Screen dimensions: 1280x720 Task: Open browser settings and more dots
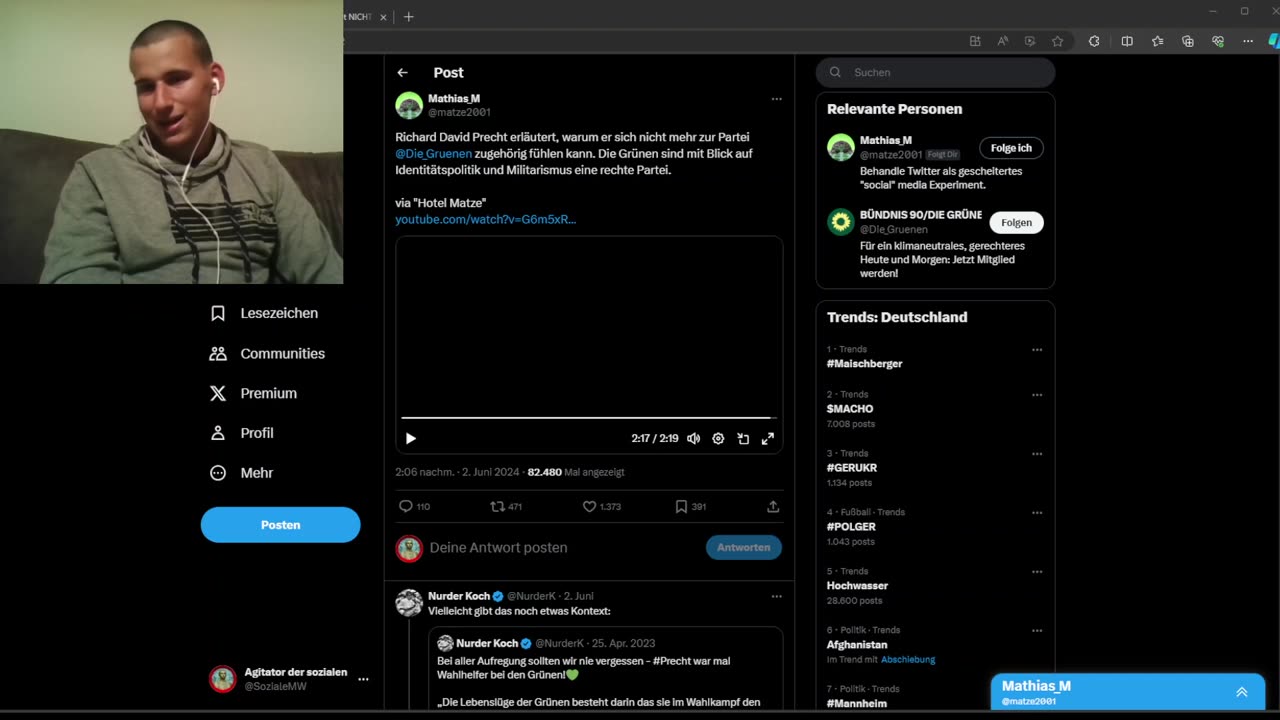(x=1248, y=41)
